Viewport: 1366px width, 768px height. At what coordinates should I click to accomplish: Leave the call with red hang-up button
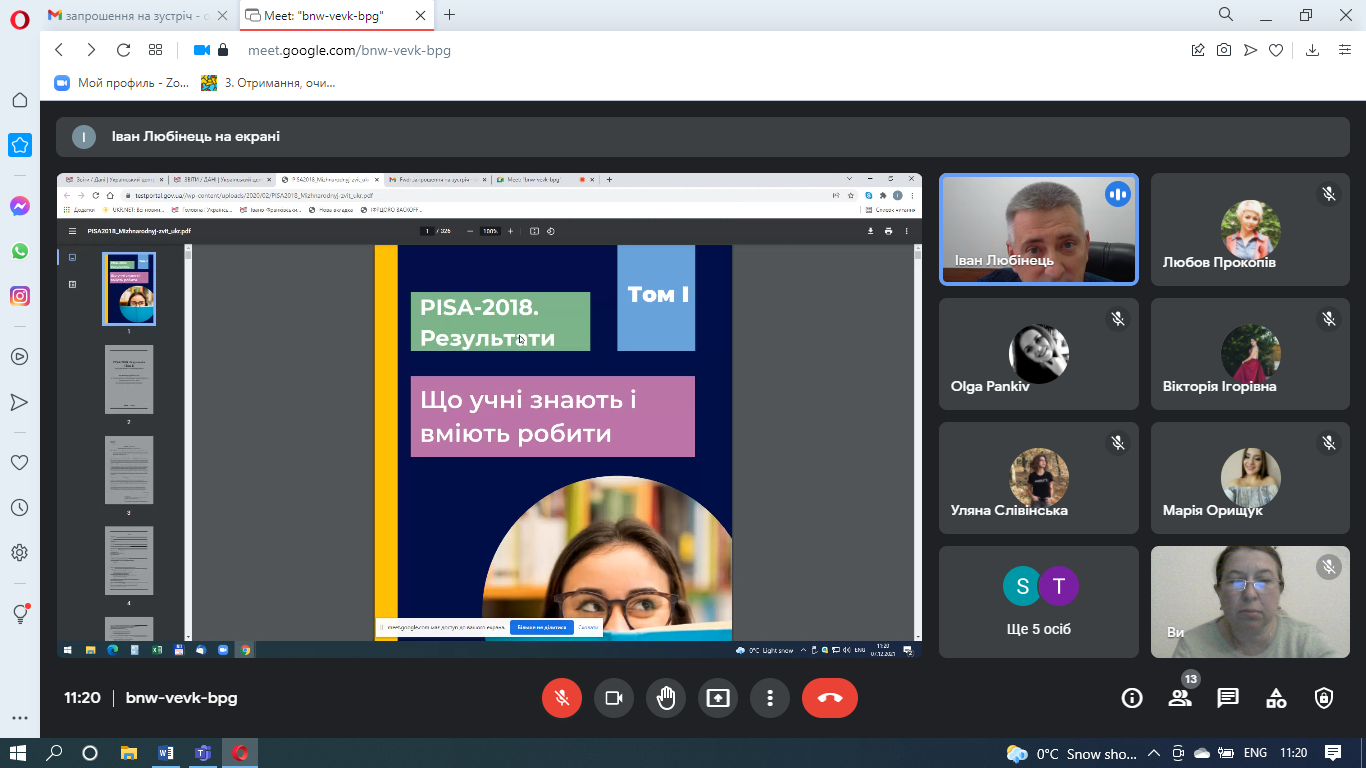829,698
